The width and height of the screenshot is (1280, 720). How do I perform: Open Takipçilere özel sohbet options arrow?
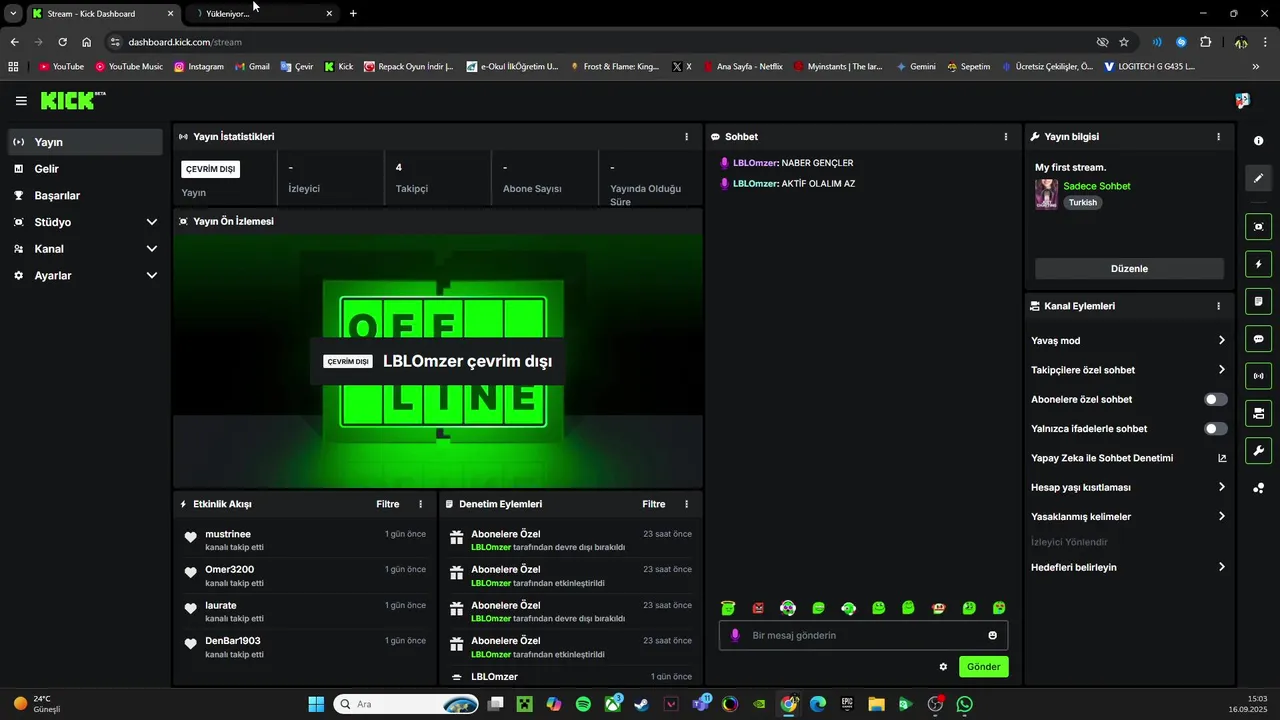pyautogui.click(x=1221, y=370)
